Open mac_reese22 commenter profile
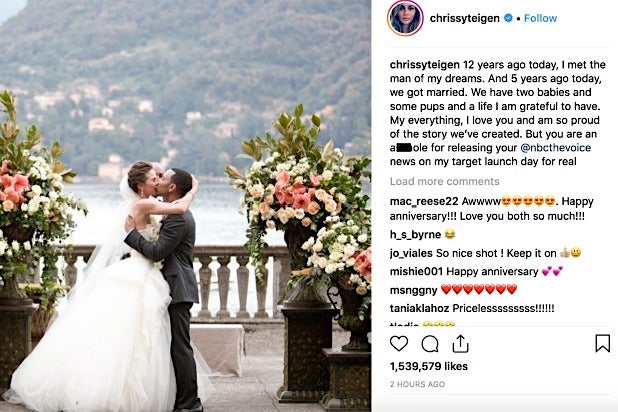The height and width of the screenshot is (412, 618). (x=424, y=201)
